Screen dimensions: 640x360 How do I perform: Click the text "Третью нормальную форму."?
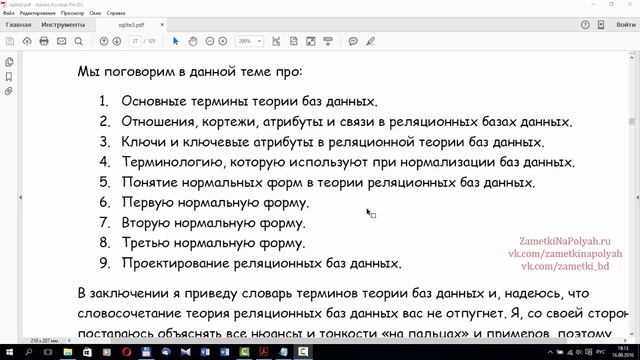[x=213, y=243]
